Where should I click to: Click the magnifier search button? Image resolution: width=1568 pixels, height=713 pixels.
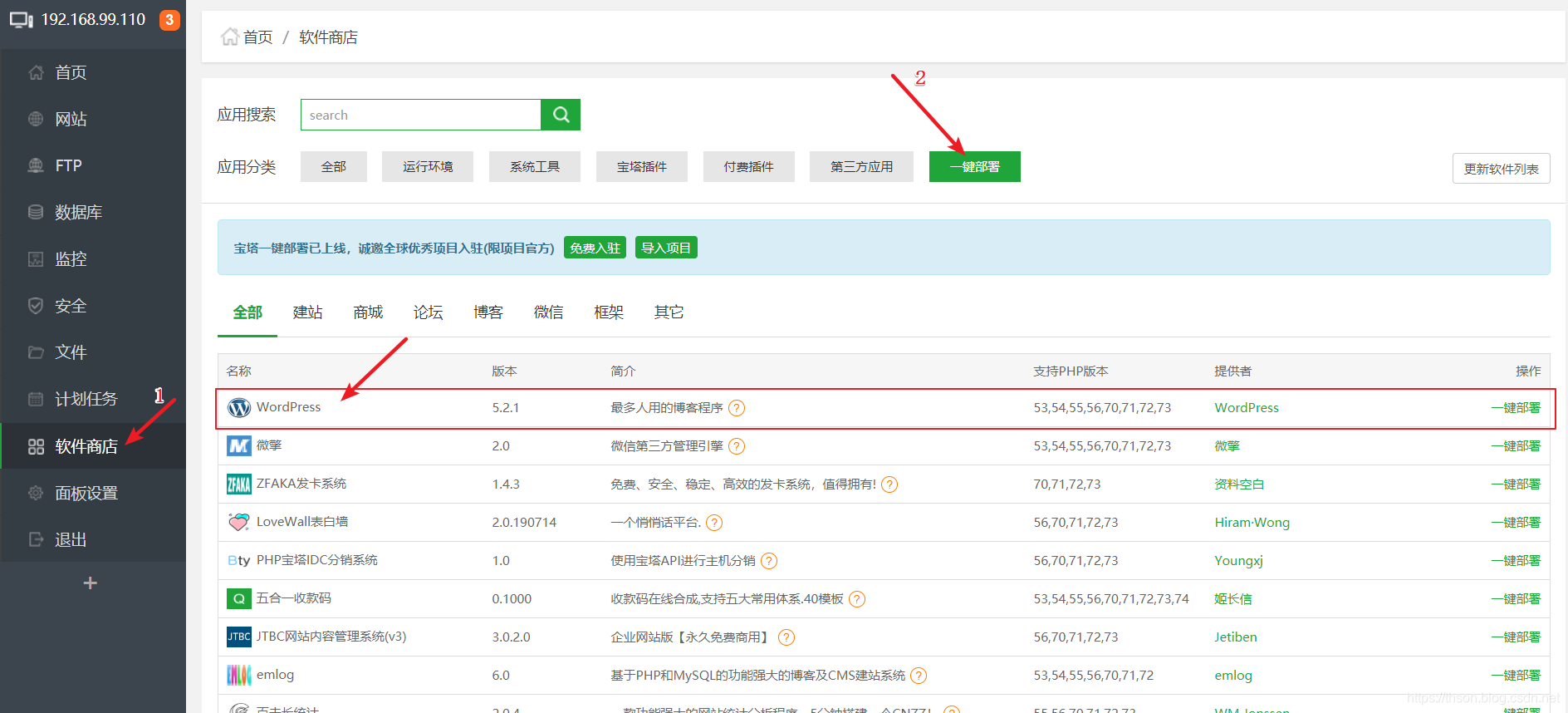[561, 115]
